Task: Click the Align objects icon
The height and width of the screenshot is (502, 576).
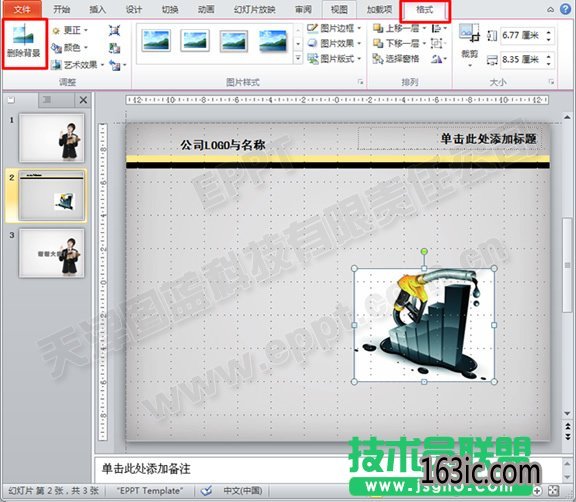Action: coord(439,28)
